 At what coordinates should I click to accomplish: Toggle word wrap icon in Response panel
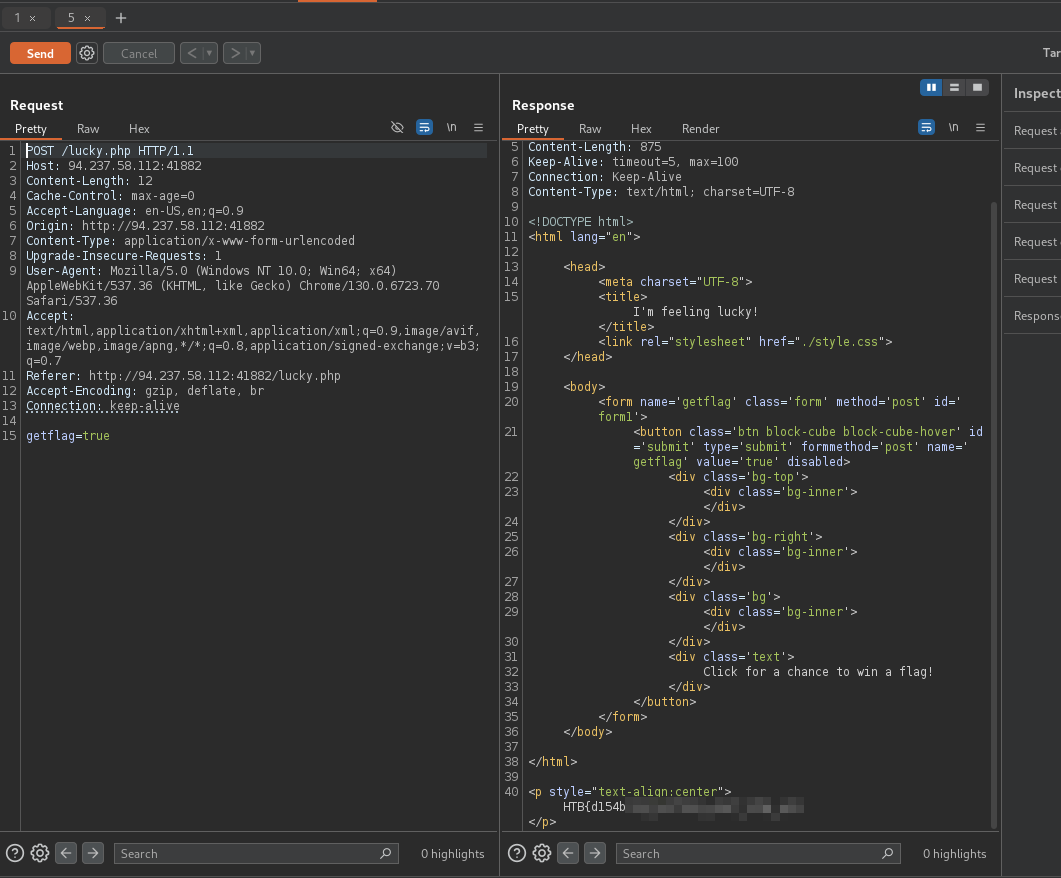click(926, 127)
